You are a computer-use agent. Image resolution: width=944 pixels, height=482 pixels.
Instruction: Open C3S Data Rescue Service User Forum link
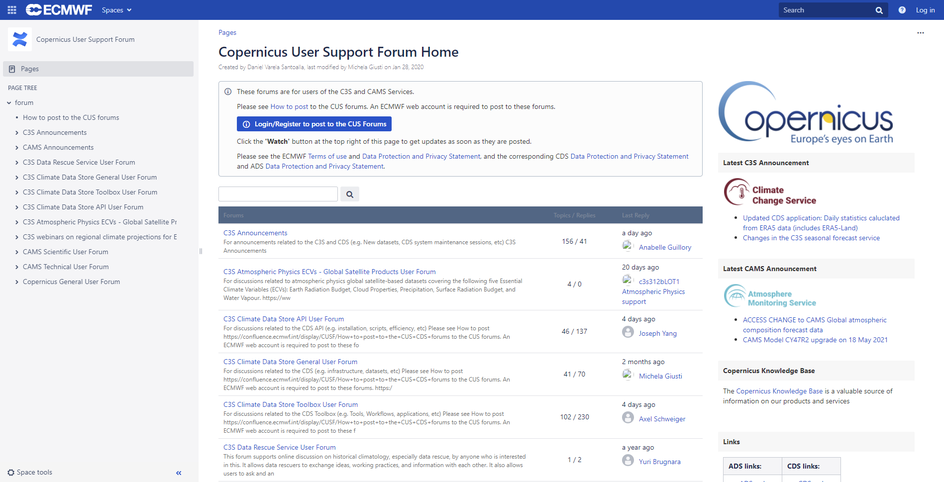(279, 447)
